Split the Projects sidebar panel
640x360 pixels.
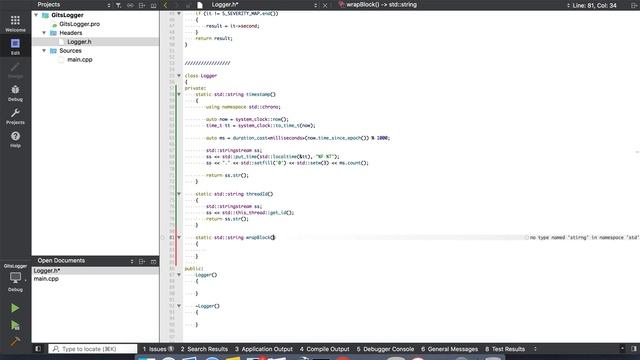click(142, 5)
